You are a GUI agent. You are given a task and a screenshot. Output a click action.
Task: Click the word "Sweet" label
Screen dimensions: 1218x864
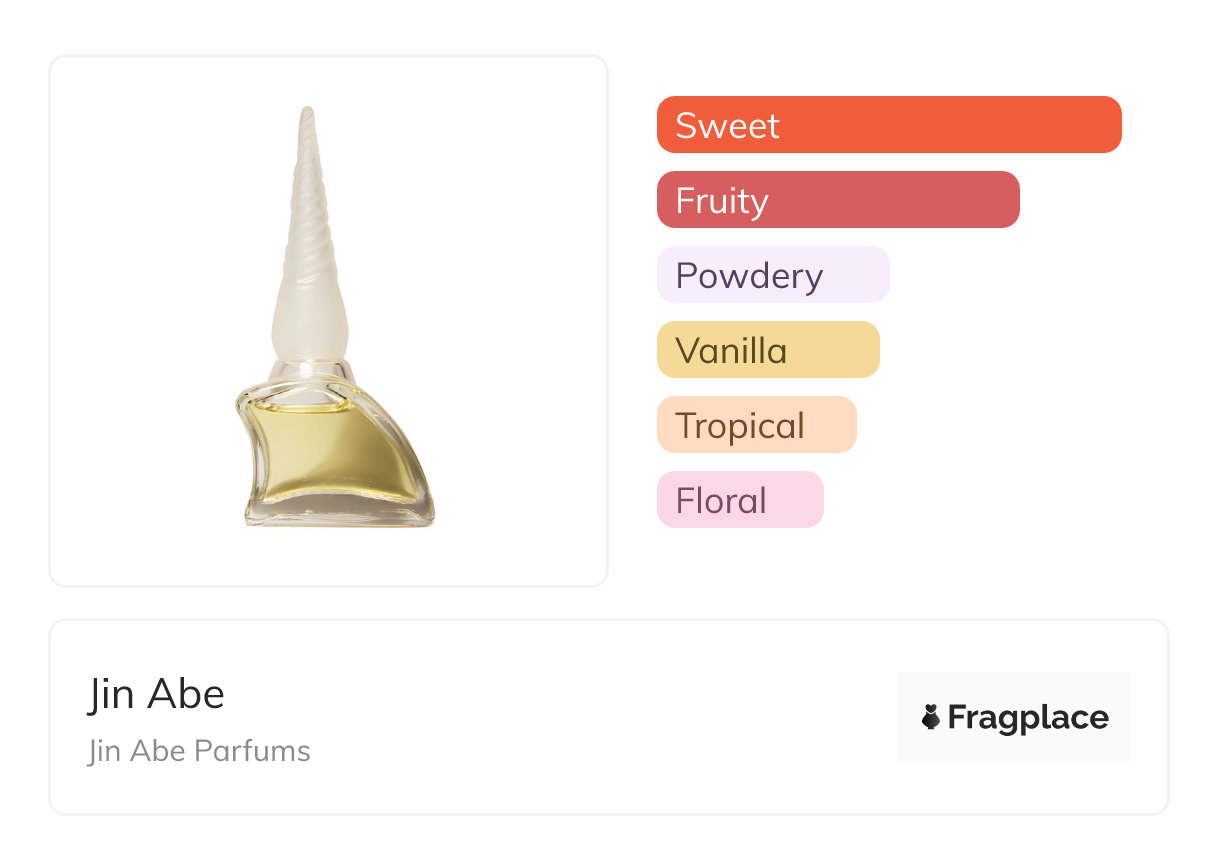point(727,125)
